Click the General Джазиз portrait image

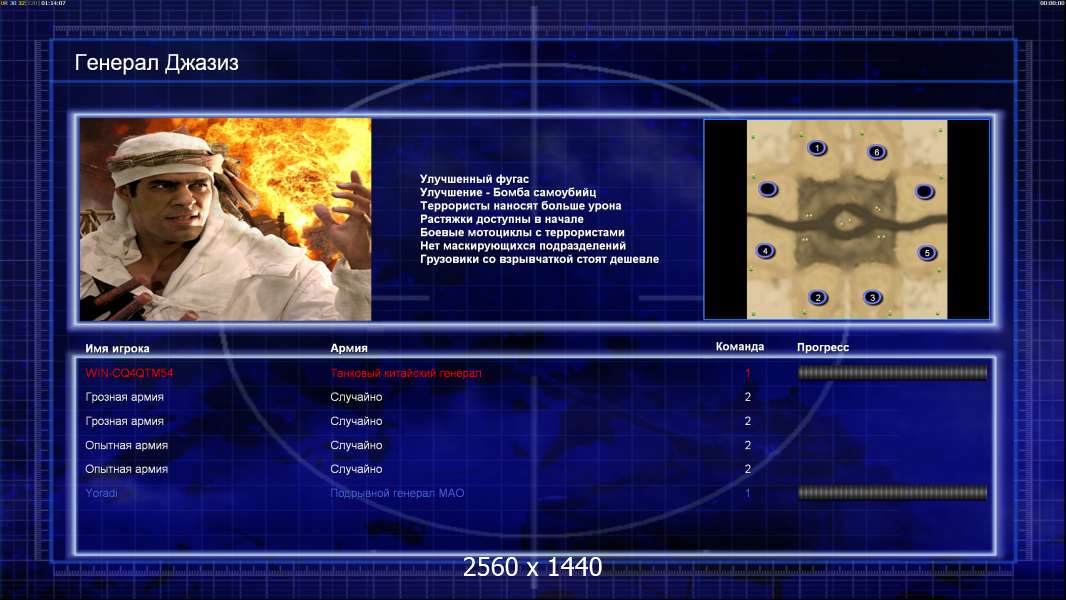[225, 219]
